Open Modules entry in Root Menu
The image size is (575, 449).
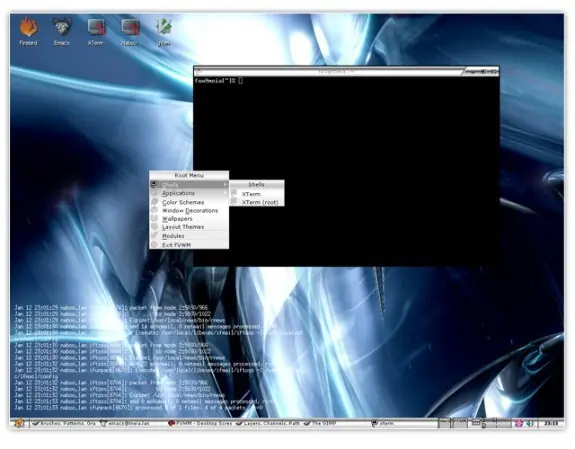[x=189, y=236]
